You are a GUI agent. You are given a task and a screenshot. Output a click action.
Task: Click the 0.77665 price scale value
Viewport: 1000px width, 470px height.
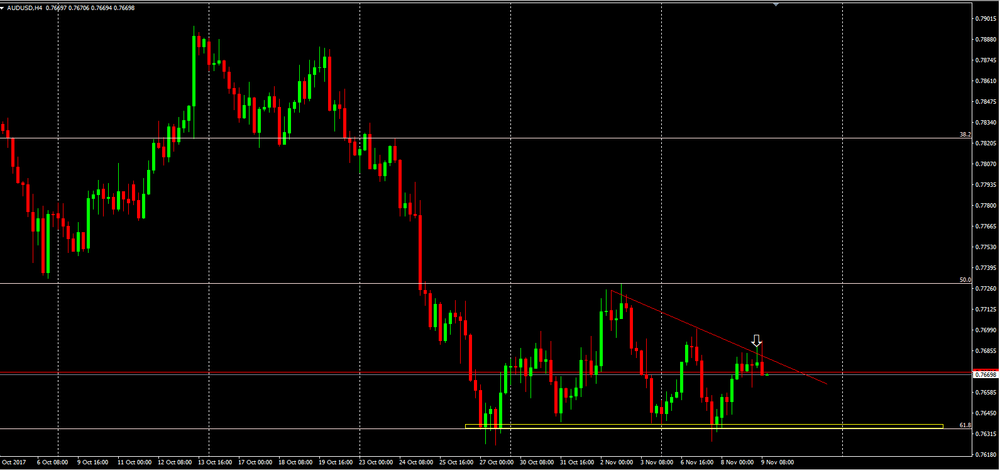tap(987, 226)
